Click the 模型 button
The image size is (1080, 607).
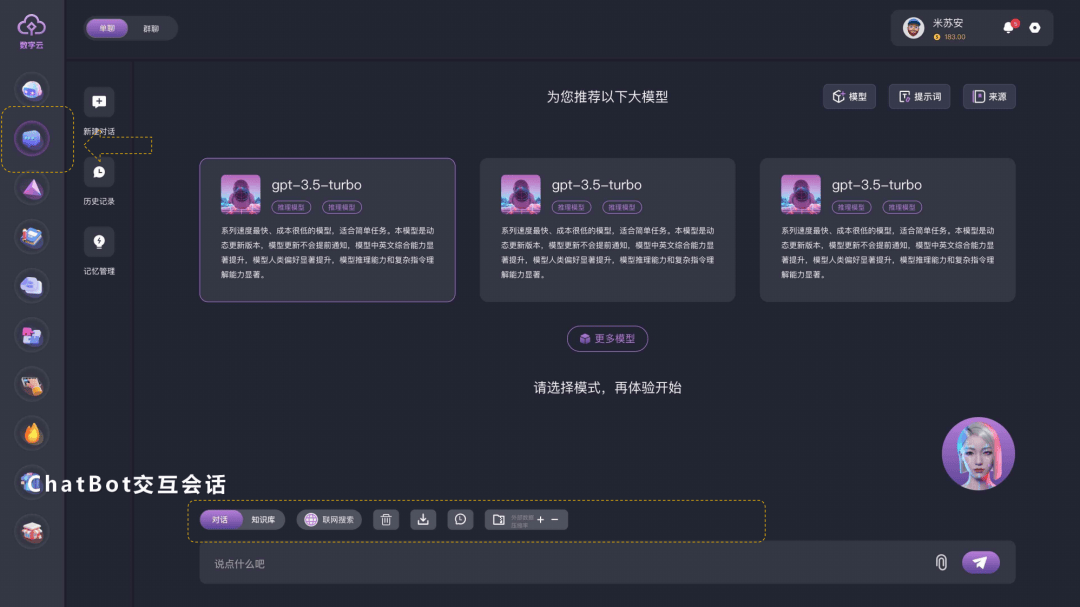[849, 96]
